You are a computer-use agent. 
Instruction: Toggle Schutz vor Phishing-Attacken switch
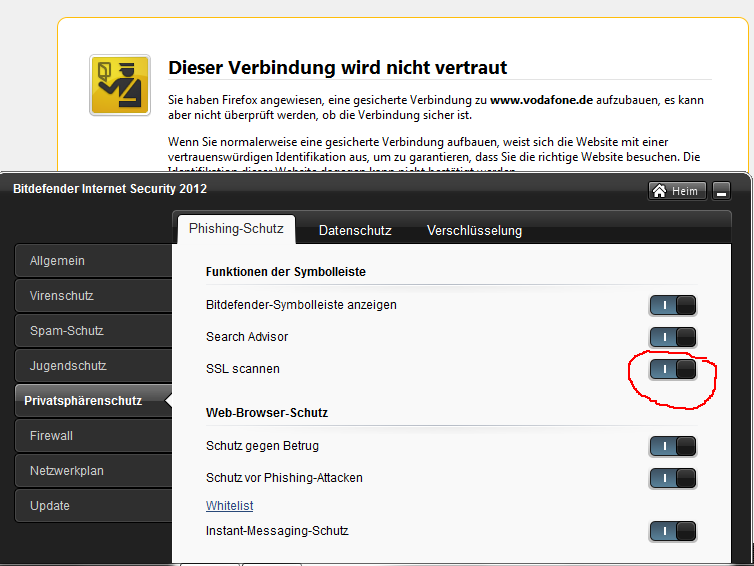pos(673,478)
